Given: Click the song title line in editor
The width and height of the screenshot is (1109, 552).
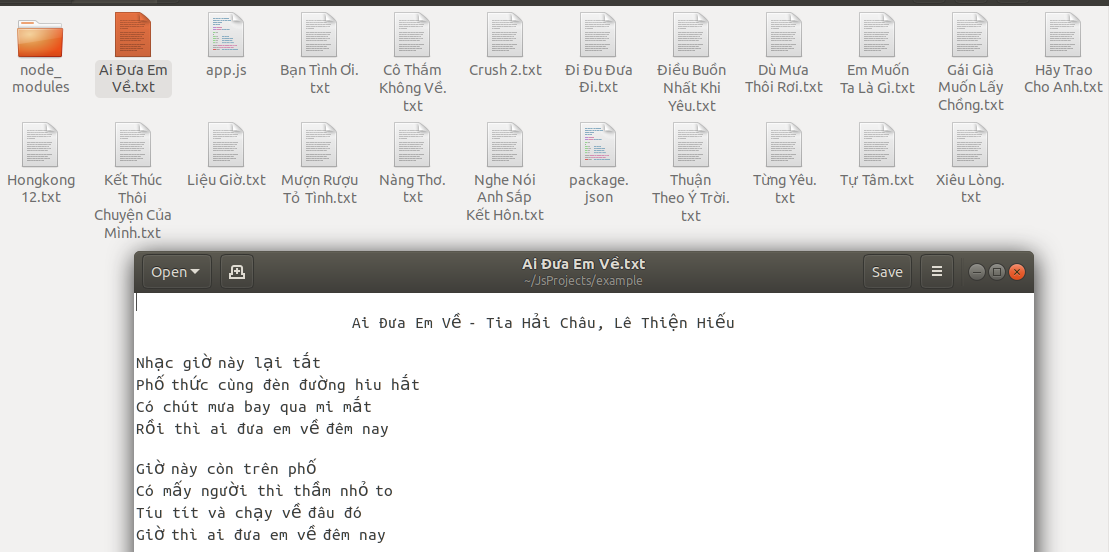Looking at the screenshot, I should pyautogui.click(x=542, y=323).
